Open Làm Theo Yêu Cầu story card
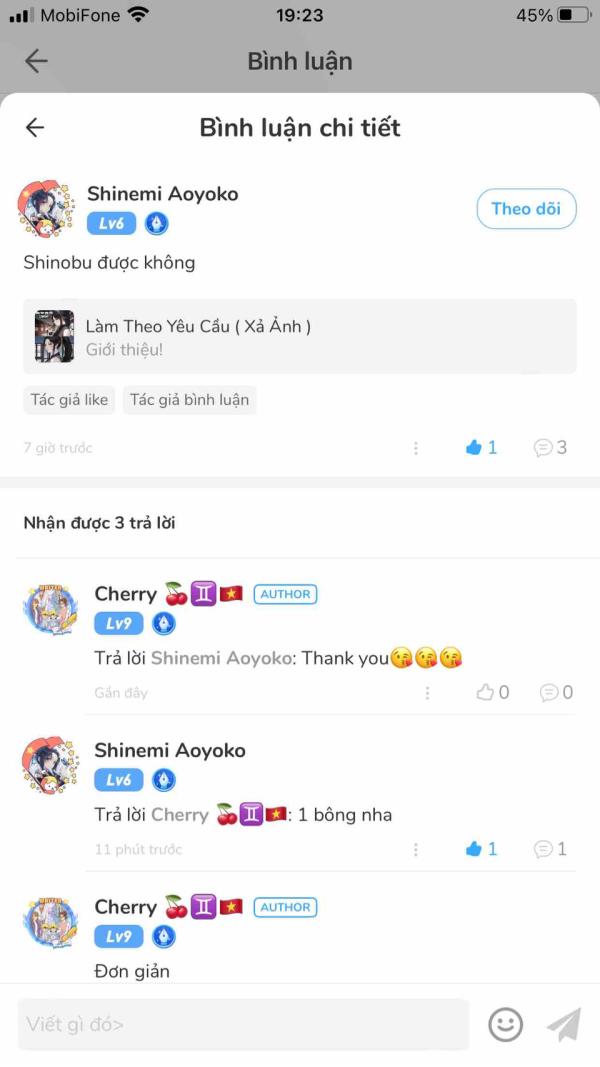600x1067 pixels. coord(300,336)
